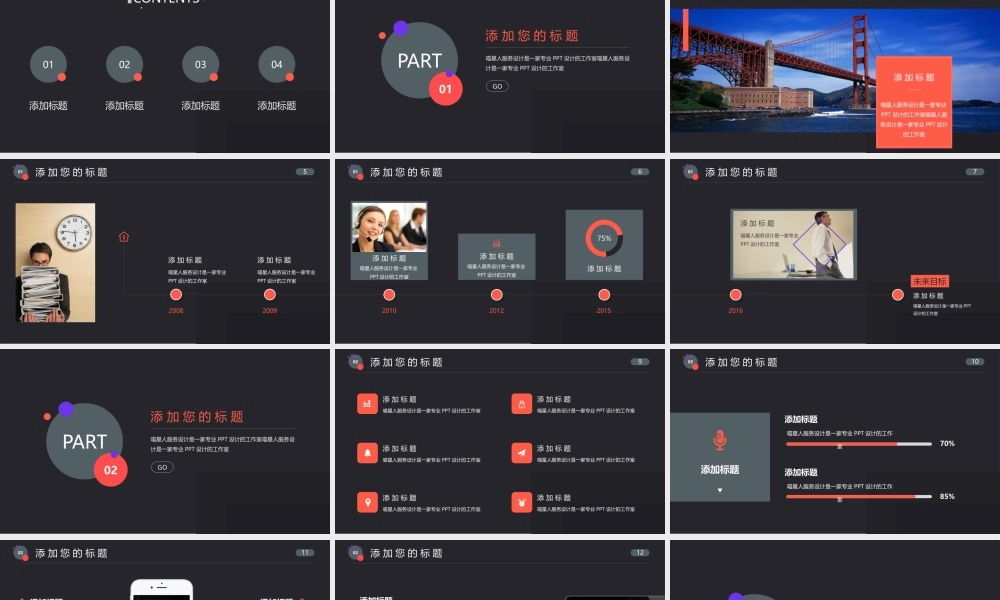Click the header badge icon on slide 9
This screenshot has height=600, width=1000.
tap(356, 362)
